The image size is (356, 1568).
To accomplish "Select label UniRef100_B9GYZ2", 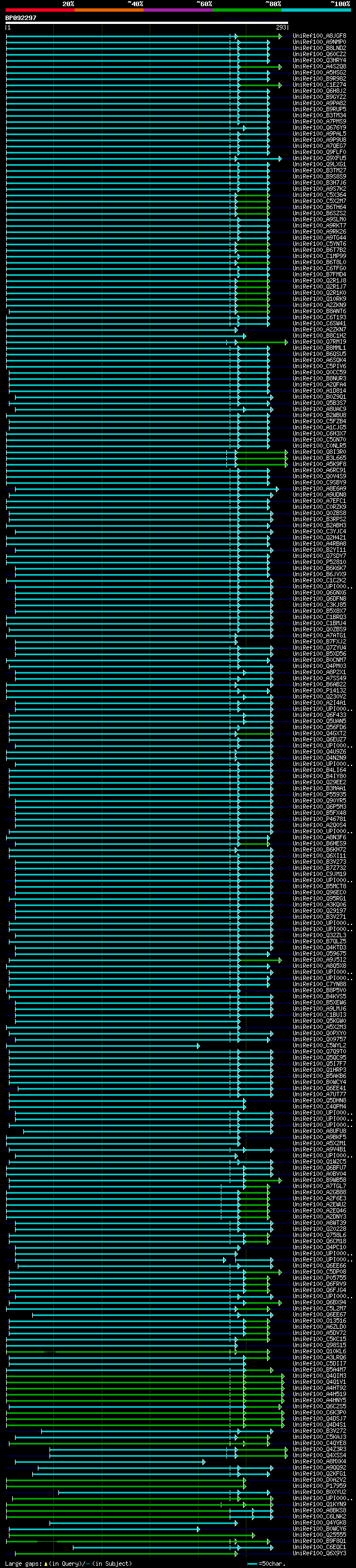I will (319, 97).
